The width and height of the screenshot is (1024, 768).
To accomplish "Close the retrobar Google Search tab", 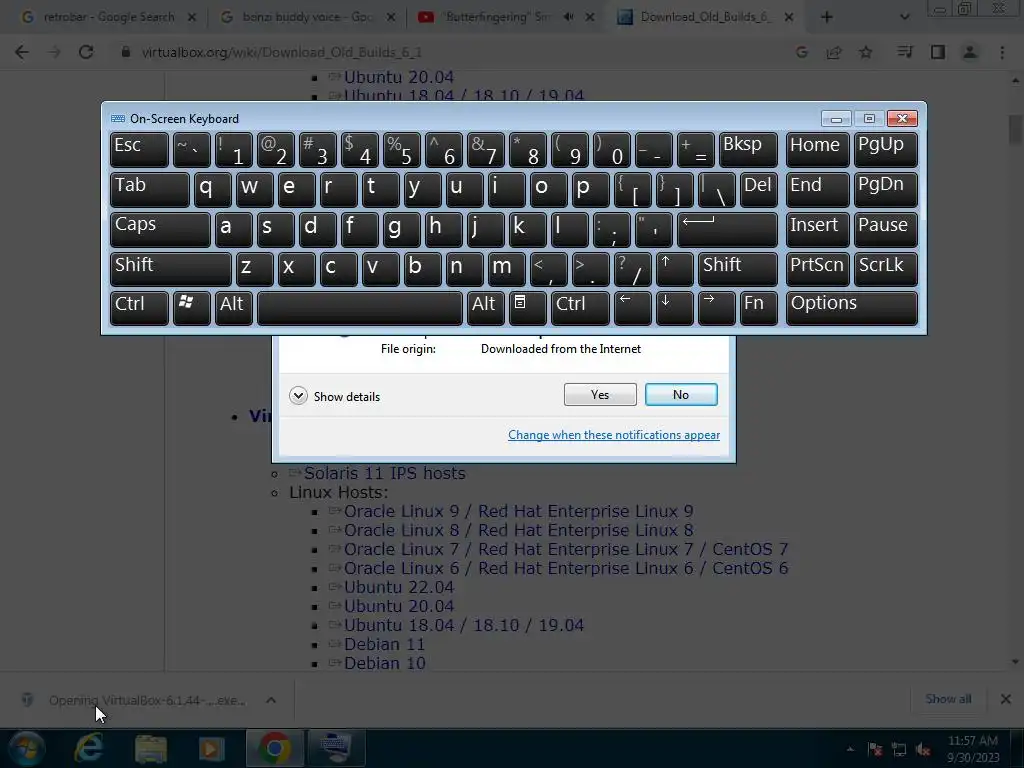I will [x=192, y=17].
